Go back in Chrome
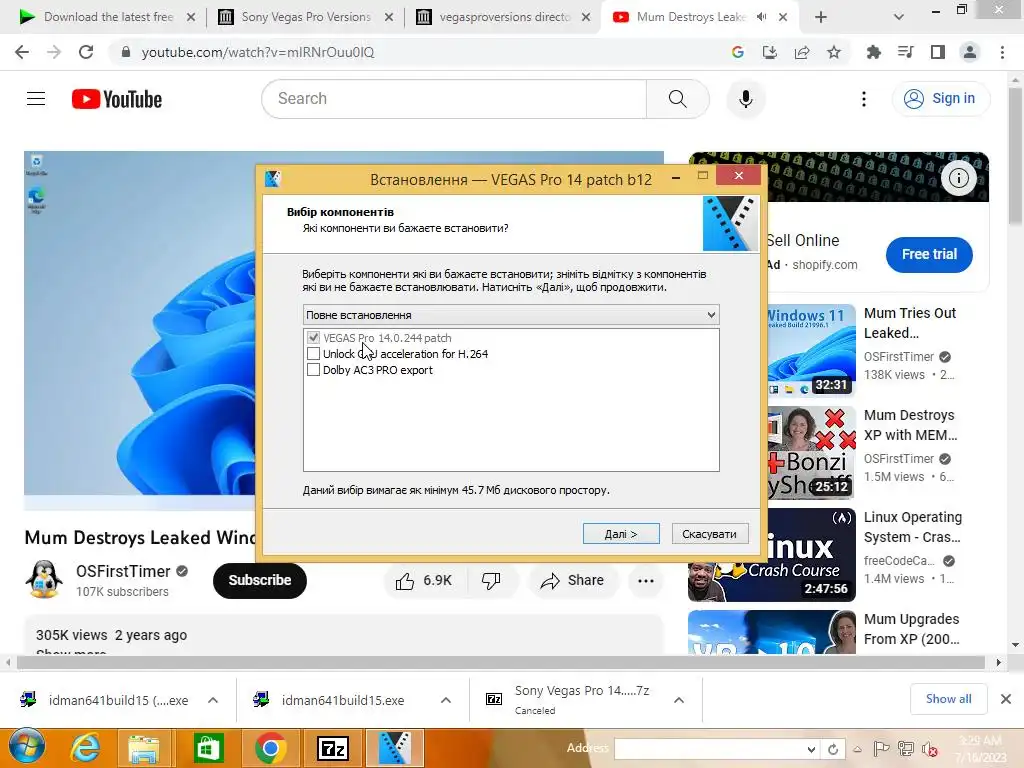 point(22,52)
